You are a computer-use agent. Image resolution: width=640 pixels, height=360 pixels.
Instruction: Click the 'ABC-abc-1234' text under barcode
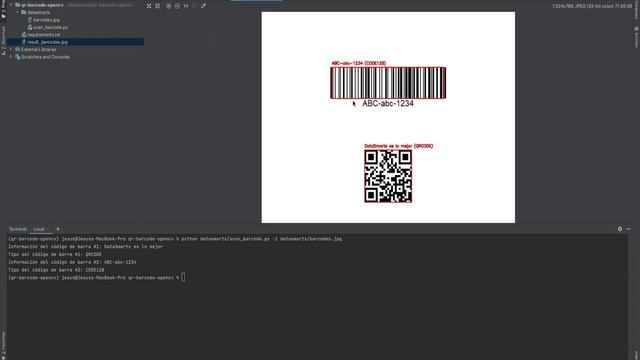[x=388, y=104]
